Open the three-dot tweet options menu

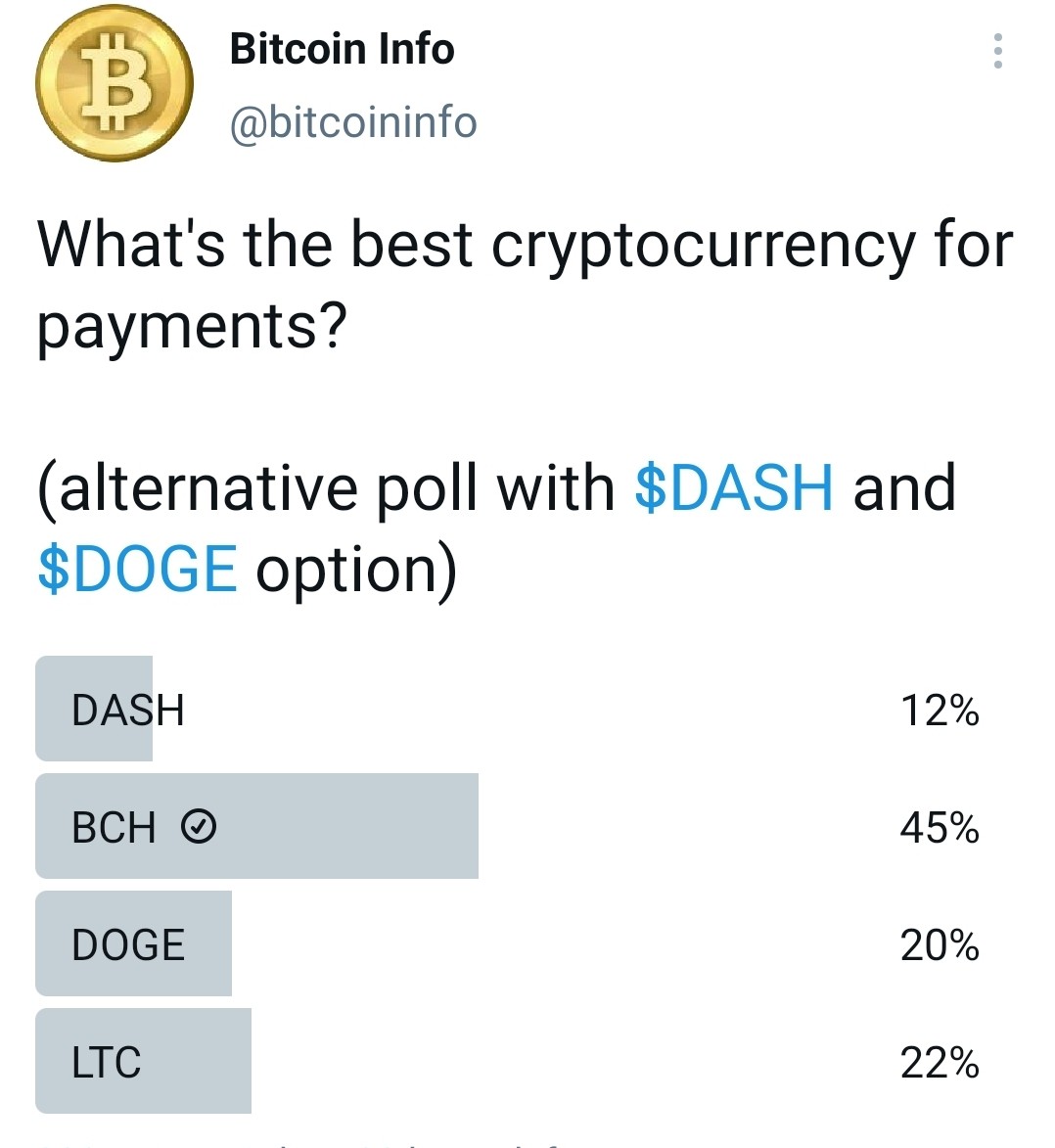pyautogui.click(x=997, y=51)
